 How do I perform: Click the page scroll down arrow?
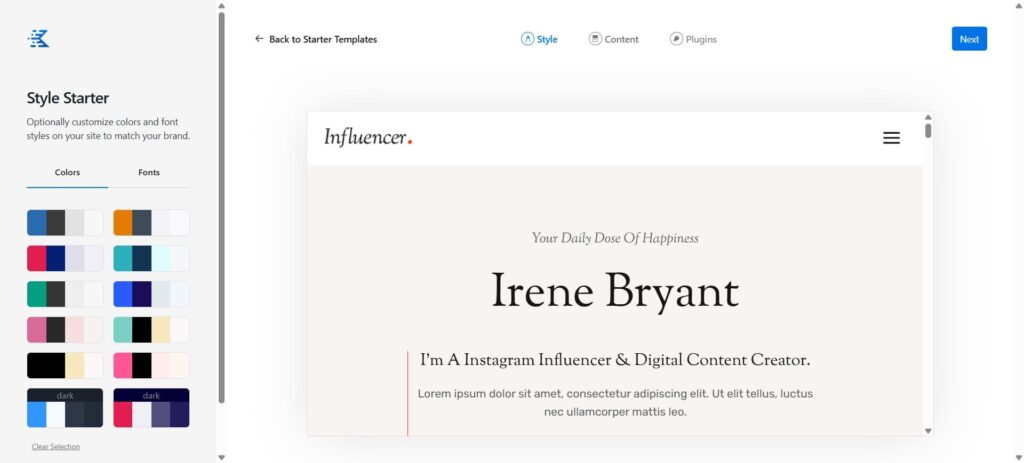[x=1017, y=458]
